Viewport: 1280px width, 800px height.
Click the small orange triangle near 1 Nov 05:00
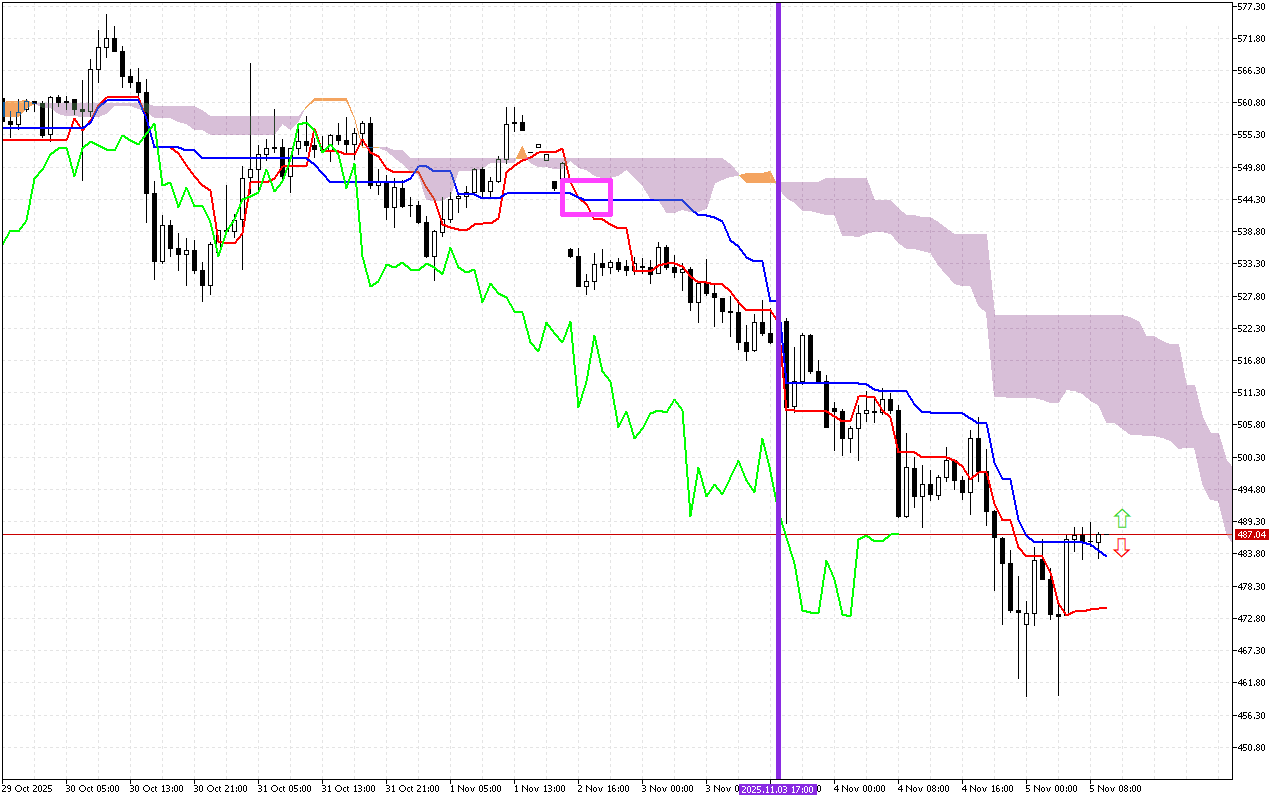[520, 154]
